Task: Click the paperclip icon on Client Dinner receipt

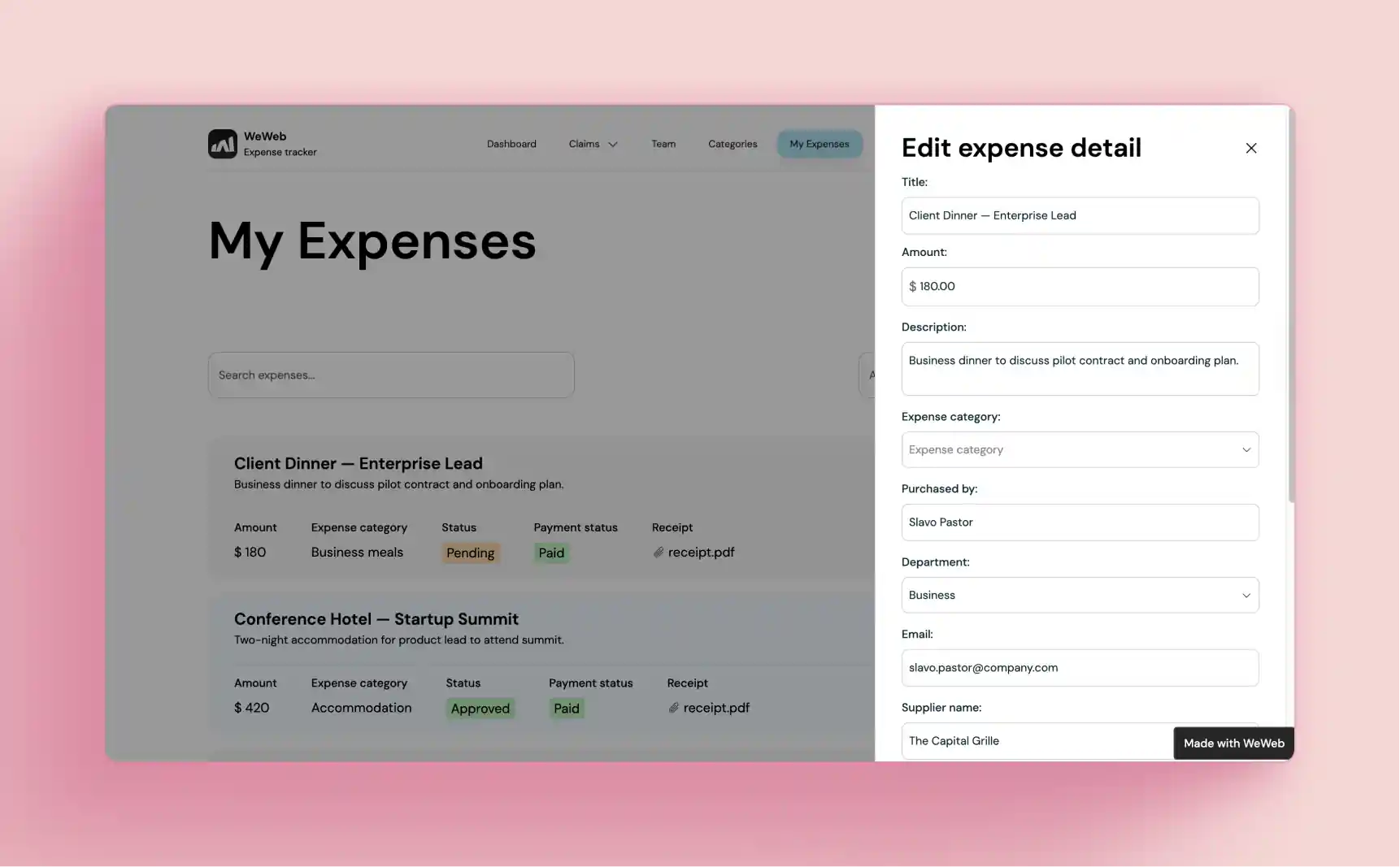Action: [659, 552]
